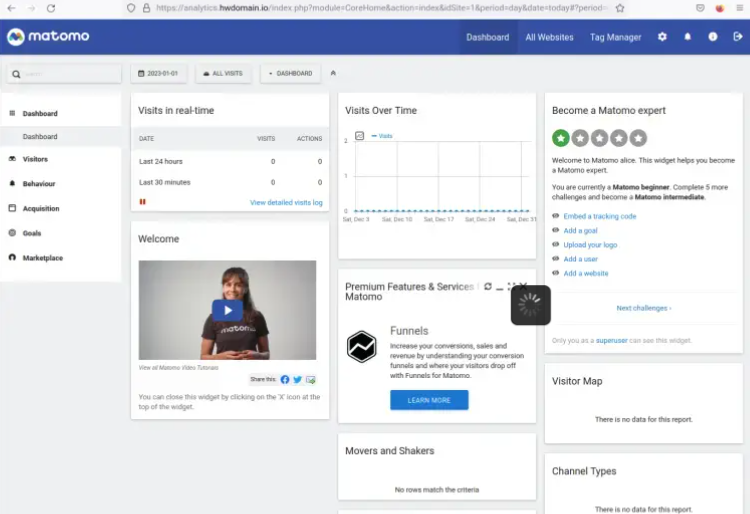Open View detailed visits log link
The width and height of the screenshot is (750, 514).
point(286,203)
